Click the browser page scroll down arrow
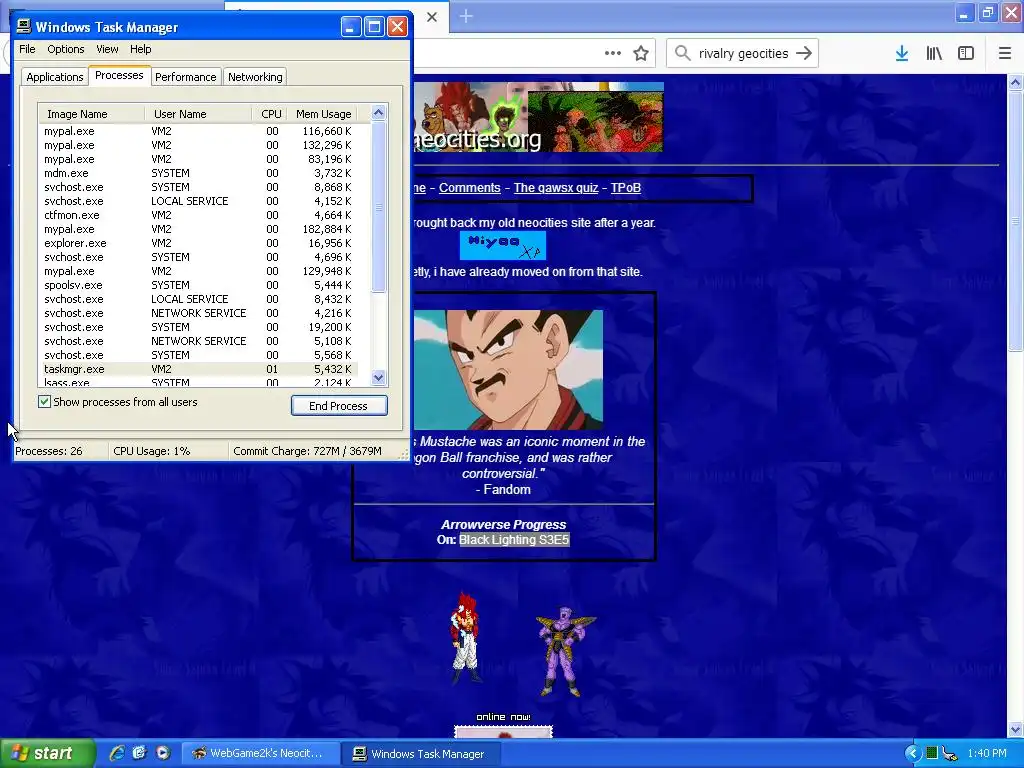 tap(1015, 729)
